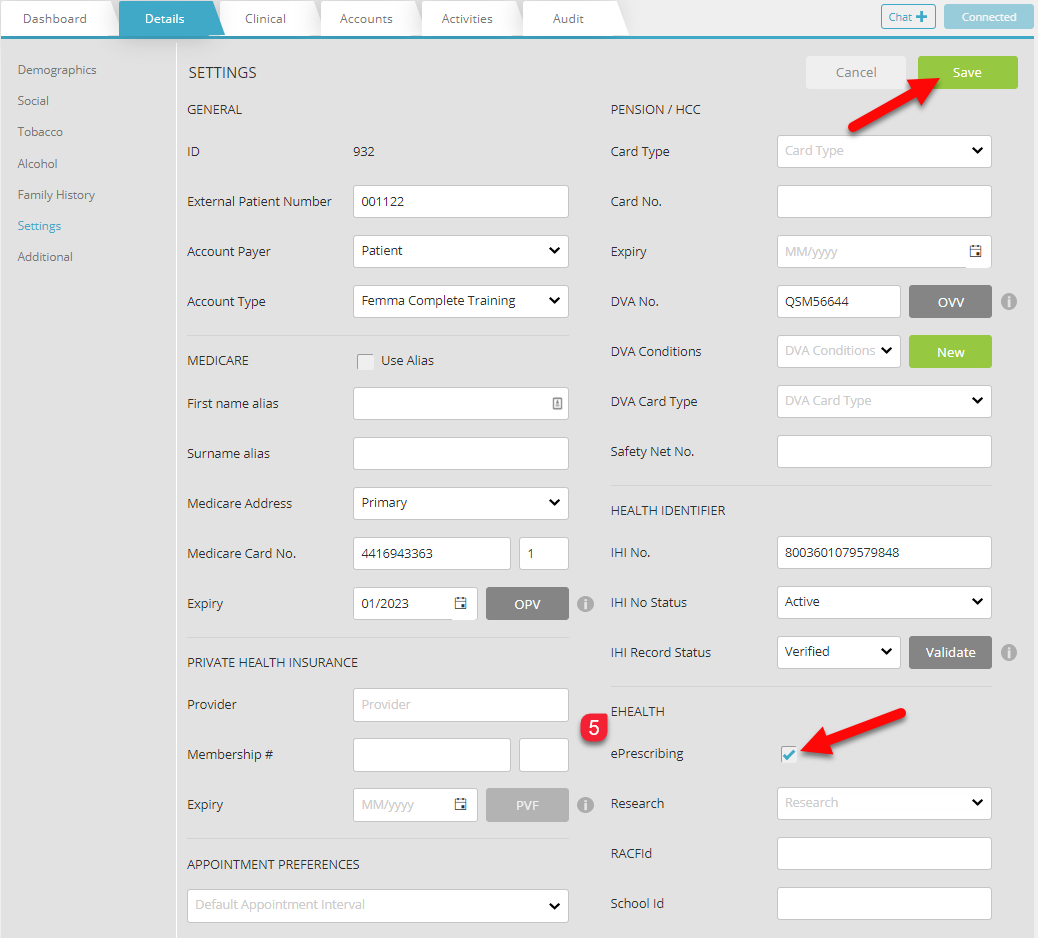1038x938 pixels.
Task: Go to Accounts tab
Action: coord(366,19)
